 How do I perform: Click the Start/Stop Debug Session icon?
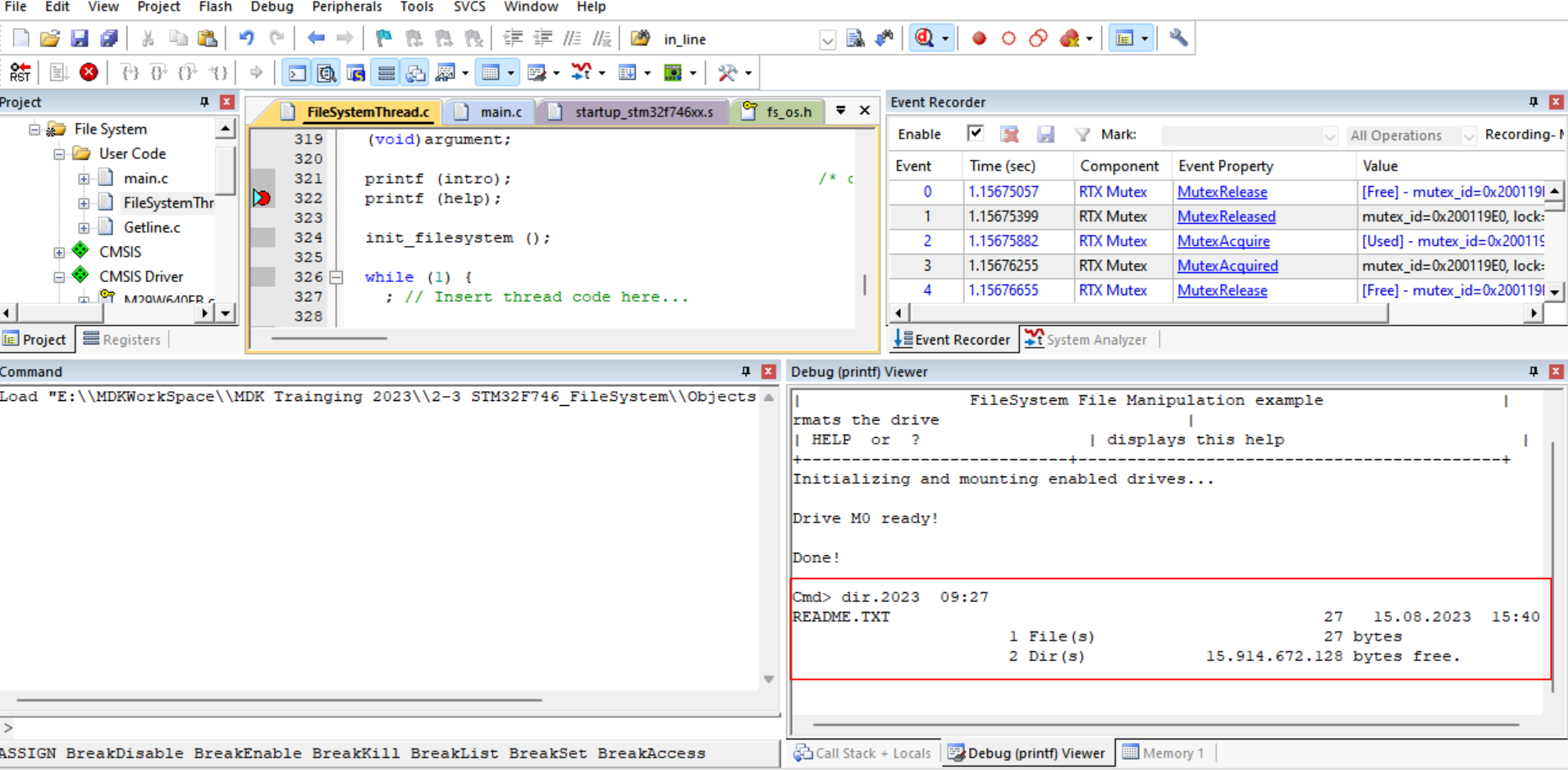925,39
